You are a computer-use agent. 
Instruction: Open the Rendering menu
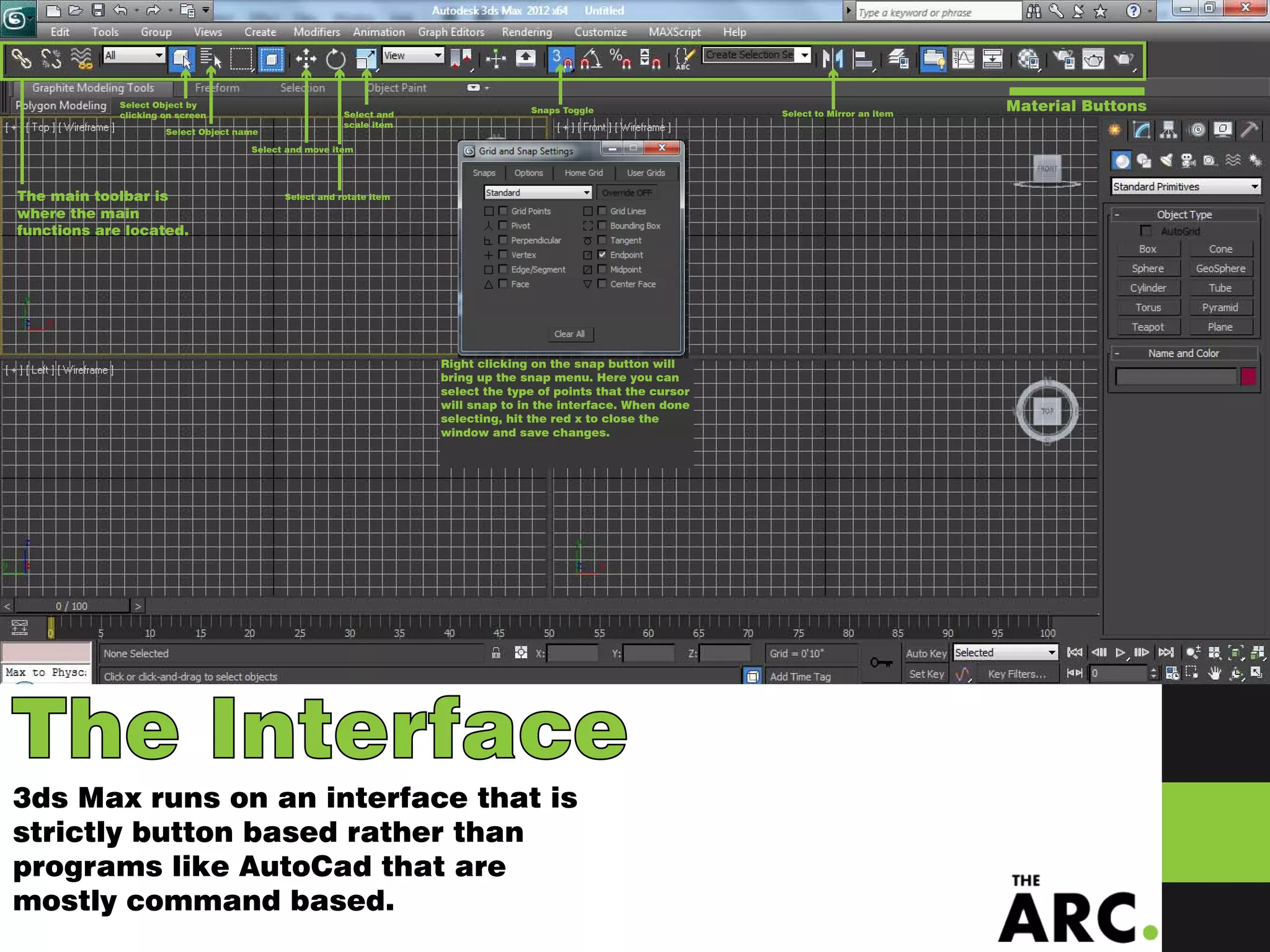point(526,32)
